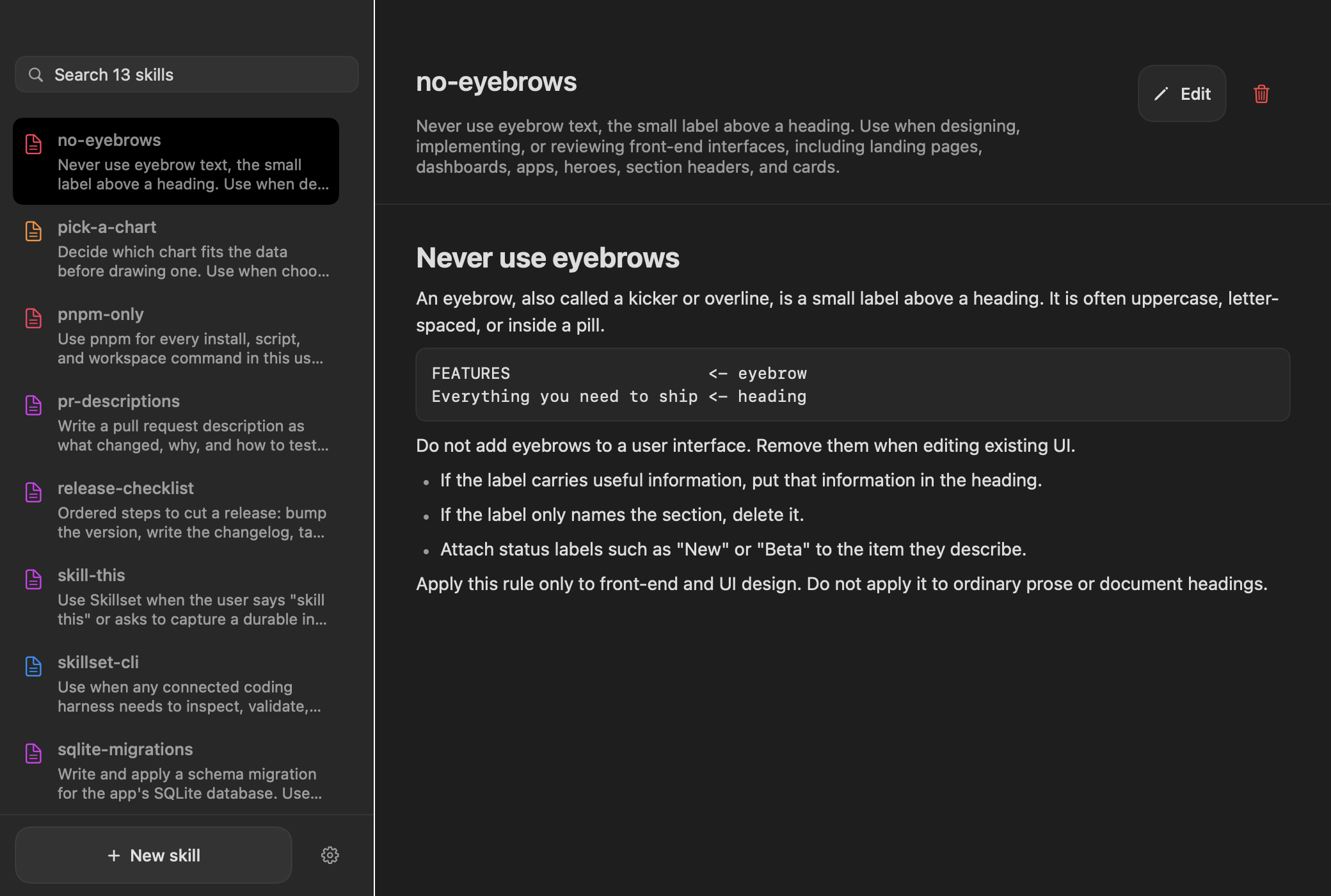
Task: Click the magnifying glass search icon
Action: tap(36, 75)
